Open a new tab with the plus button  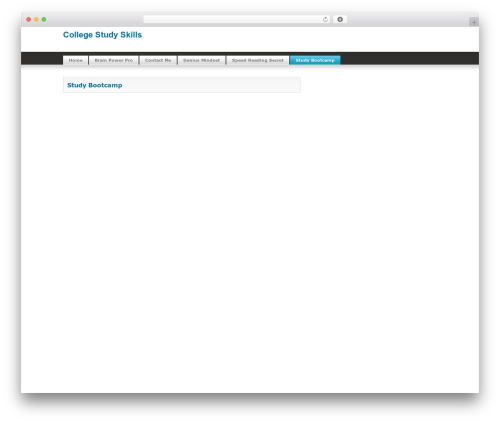tap(474, 22)
